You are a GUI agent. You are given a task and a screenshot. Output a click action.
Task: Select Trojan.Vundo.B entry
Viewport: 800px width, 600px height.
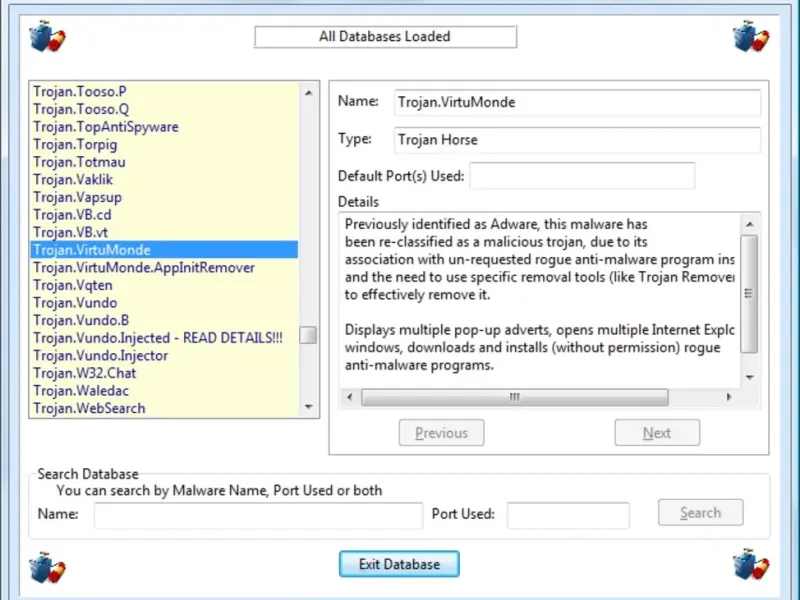[x=164, y=320]
